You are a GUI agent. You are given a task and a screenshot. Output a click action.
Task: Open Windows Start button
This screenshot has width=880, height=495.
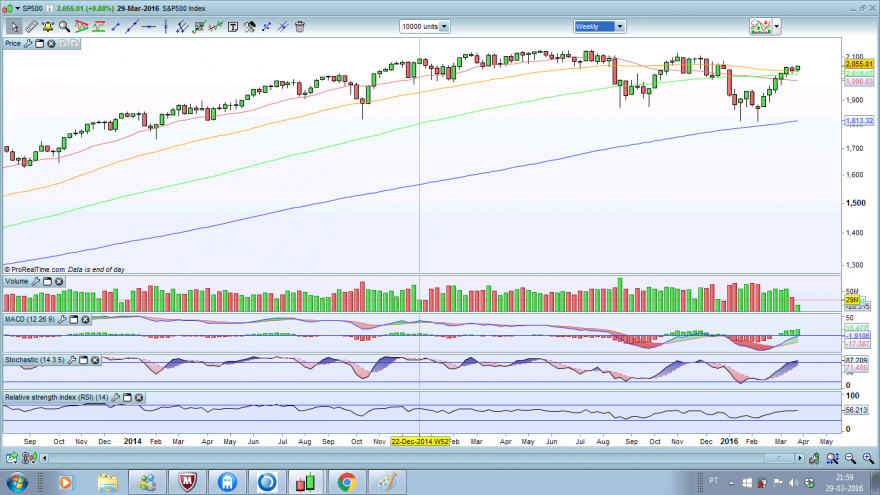point(17,482)
